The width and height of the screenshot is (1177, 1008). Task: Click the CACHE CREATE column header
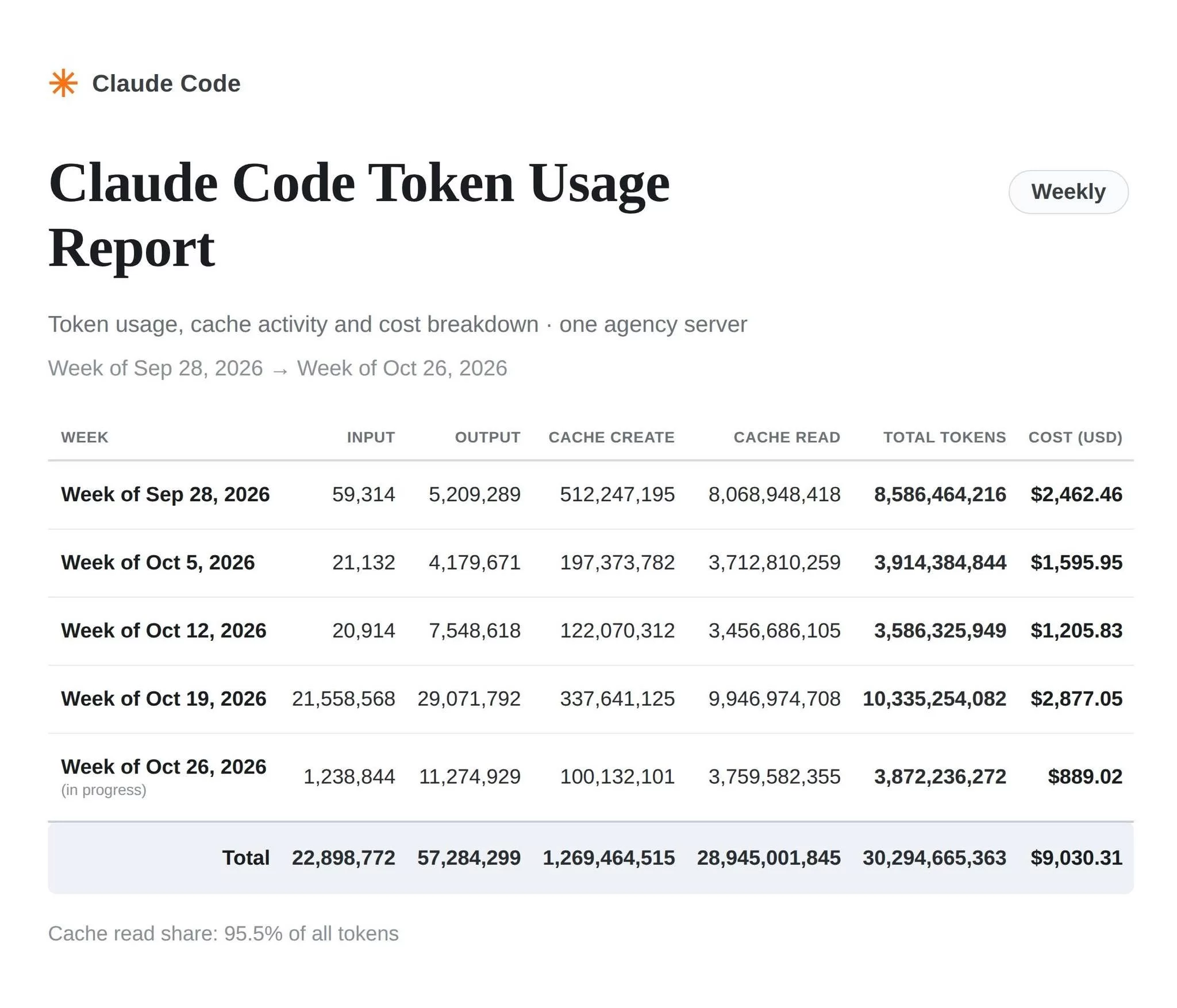click(x=611, y=437)
